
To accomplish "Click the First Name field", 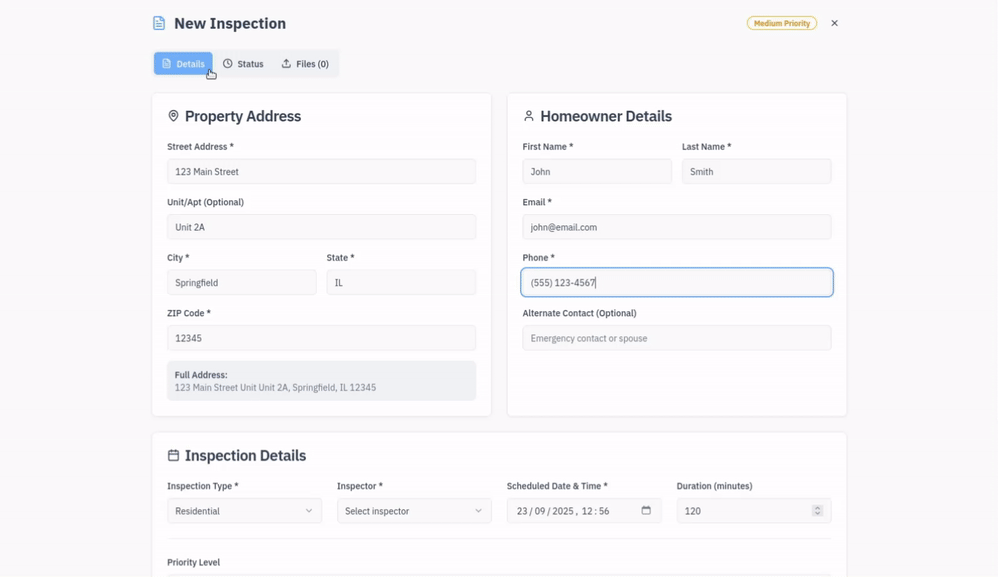I will (597, 172).
